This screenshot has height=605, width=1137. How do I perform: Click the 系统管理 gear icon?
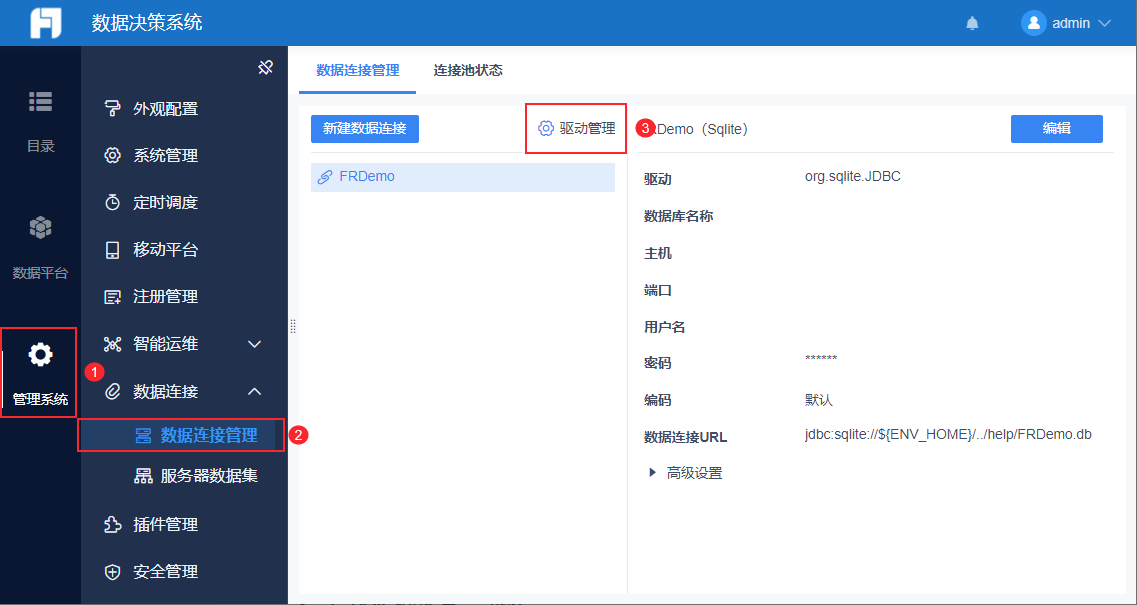tap(112, 155)
